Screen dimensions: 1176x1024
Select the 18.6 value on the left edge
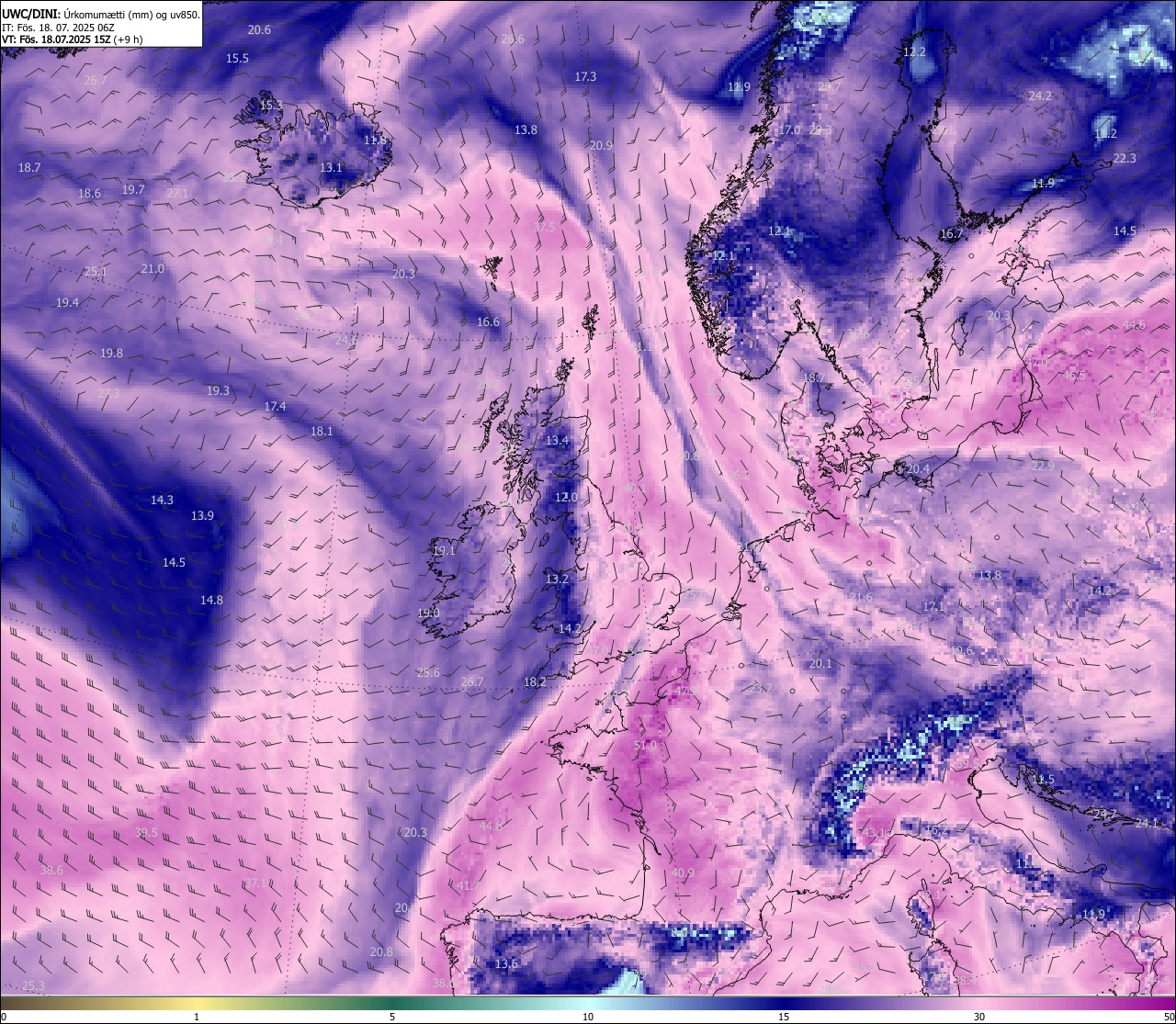[x=89, y=193]
